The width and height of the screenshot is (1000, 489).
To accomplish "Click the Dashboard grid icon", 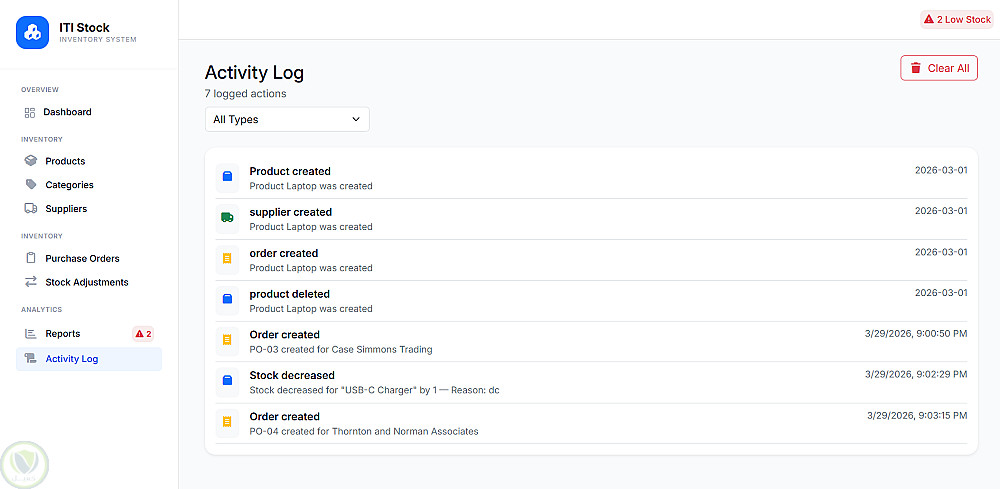I will click(x=30, y=112).
